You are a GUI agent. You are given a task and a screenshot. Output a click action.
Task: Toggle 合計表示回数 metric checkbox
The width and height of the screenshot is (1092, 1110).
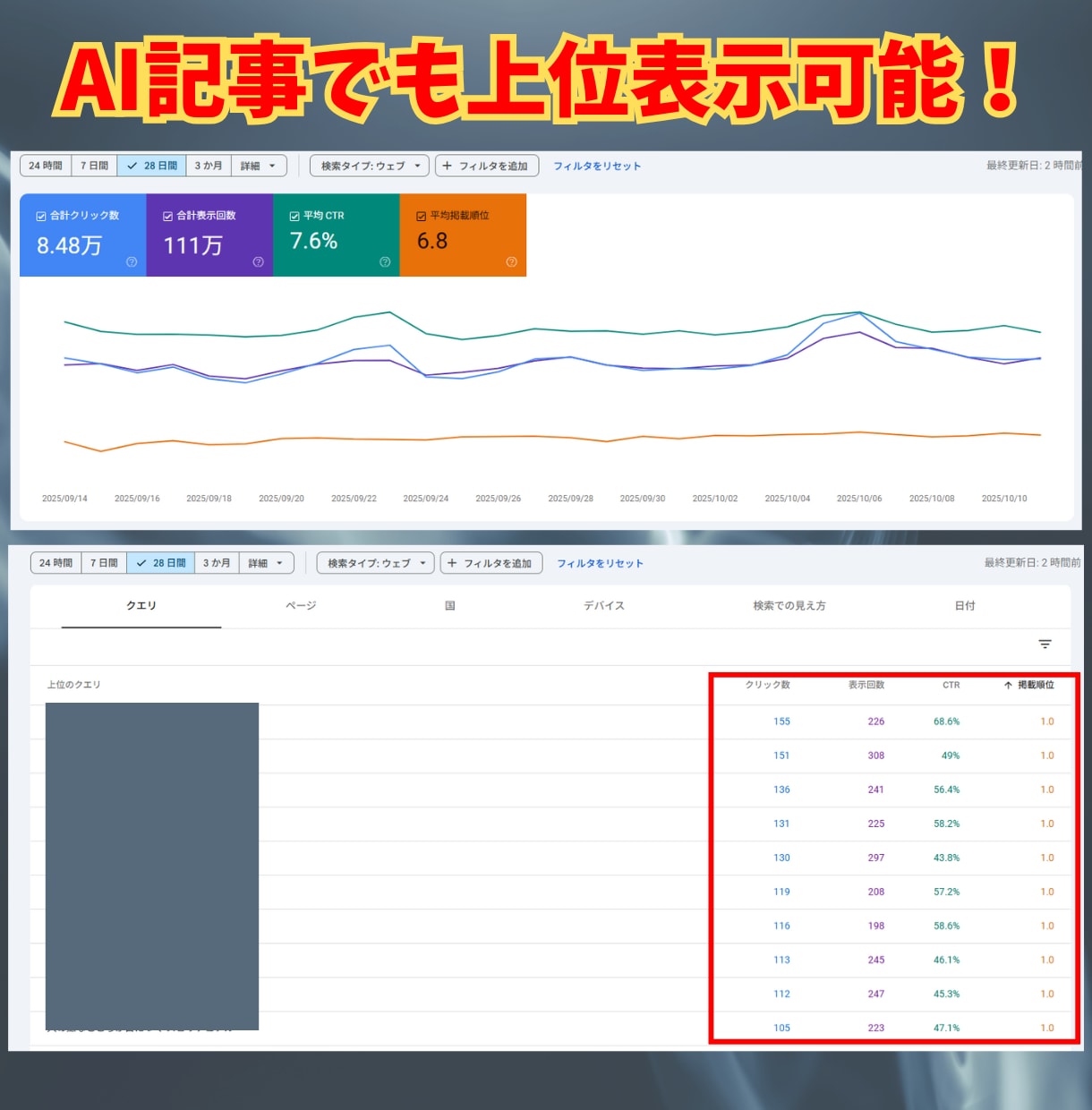click(x=167, y=217)
